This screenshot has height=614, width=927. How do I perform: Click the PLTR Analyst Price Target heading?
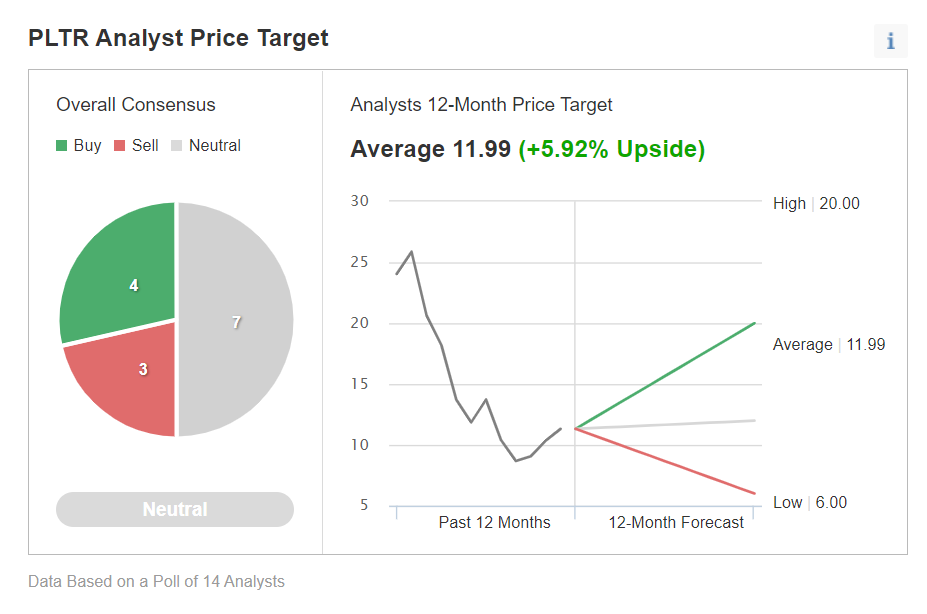[178, 38]
